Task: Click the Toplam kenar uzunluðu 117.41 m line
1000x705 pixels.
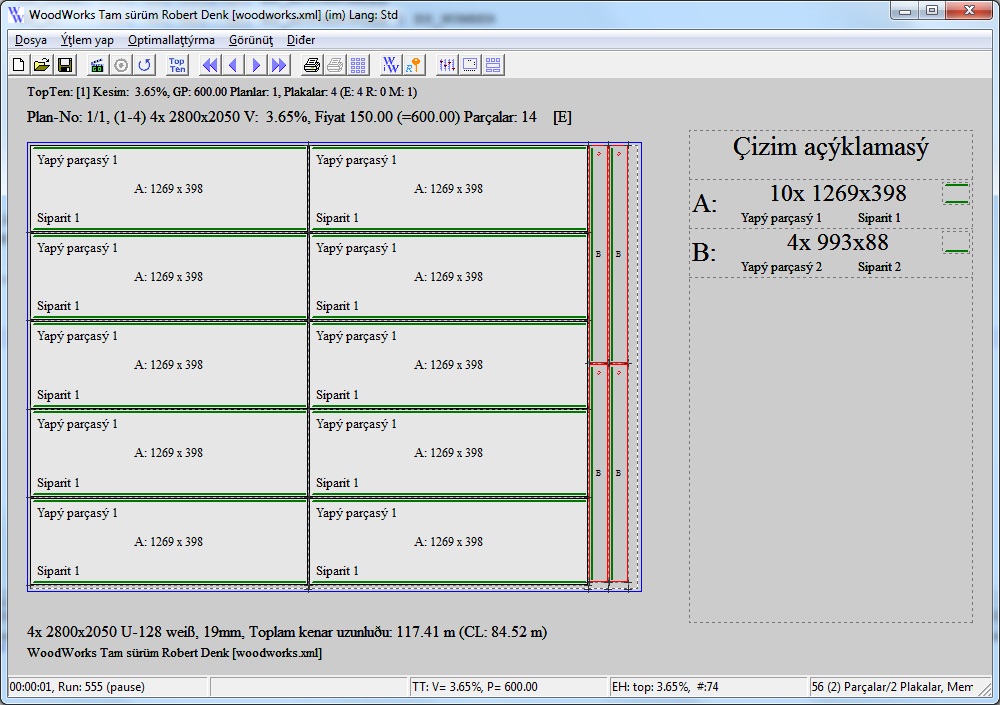Action: coord(287,632)
